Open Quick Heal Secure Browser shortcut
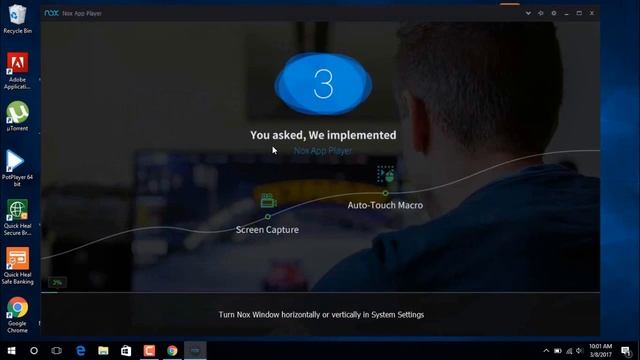The width and height of the screenshot is (640, 360). click(17, 217)
